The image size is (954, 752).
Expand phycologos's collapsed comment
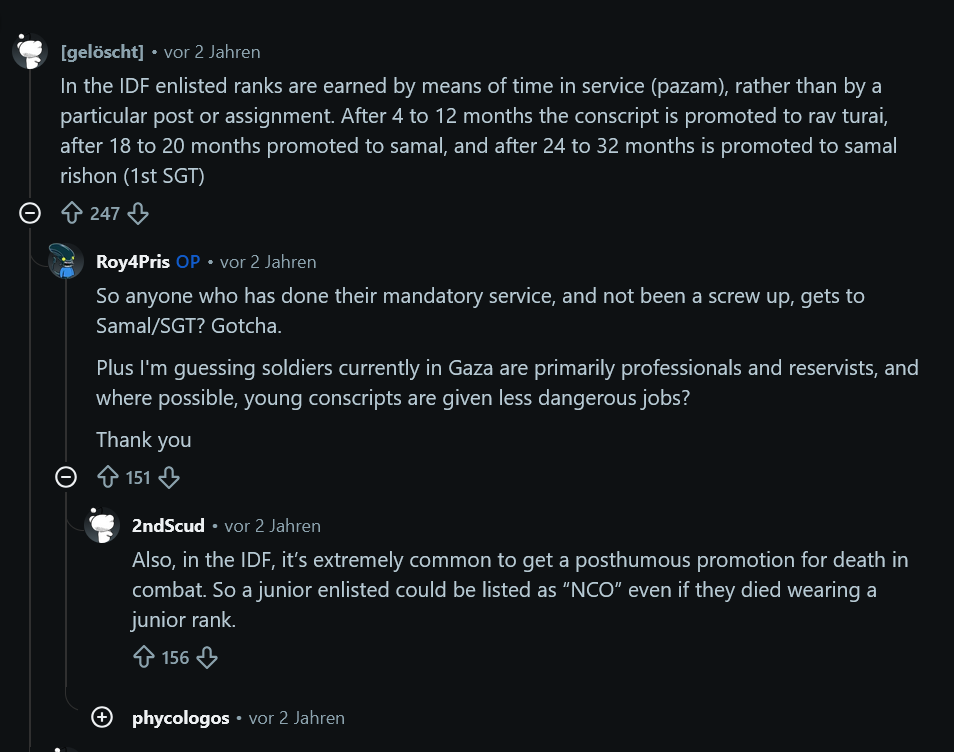pyautogui.click(x=102, y=717)
